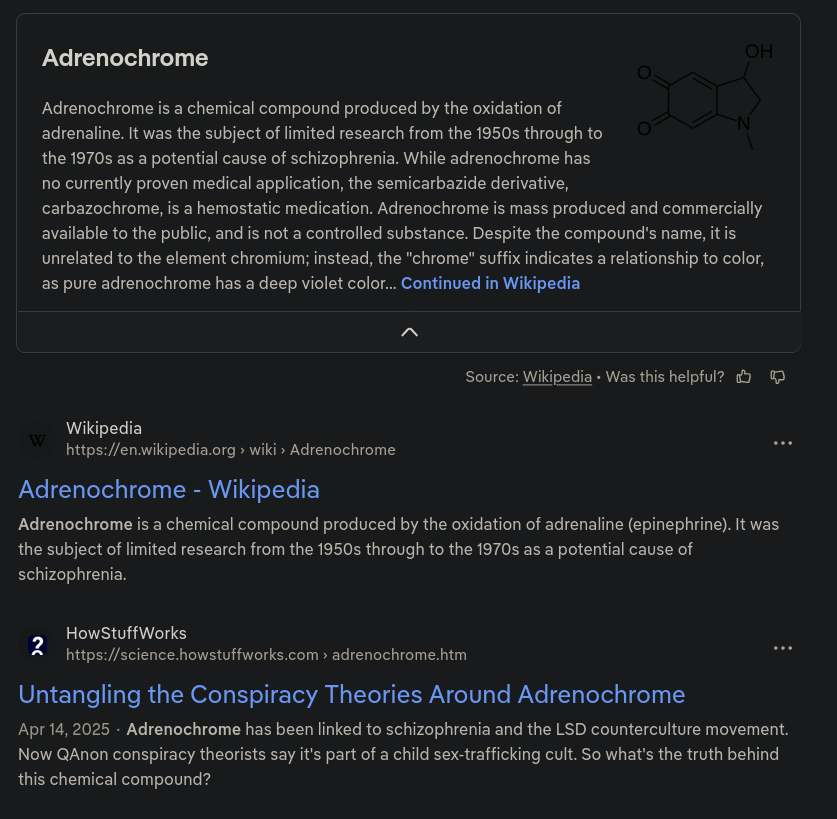This screenshot has height=819, width=837.
Task: Open more options for HowStuffWorks result
Action: [783, 648]
